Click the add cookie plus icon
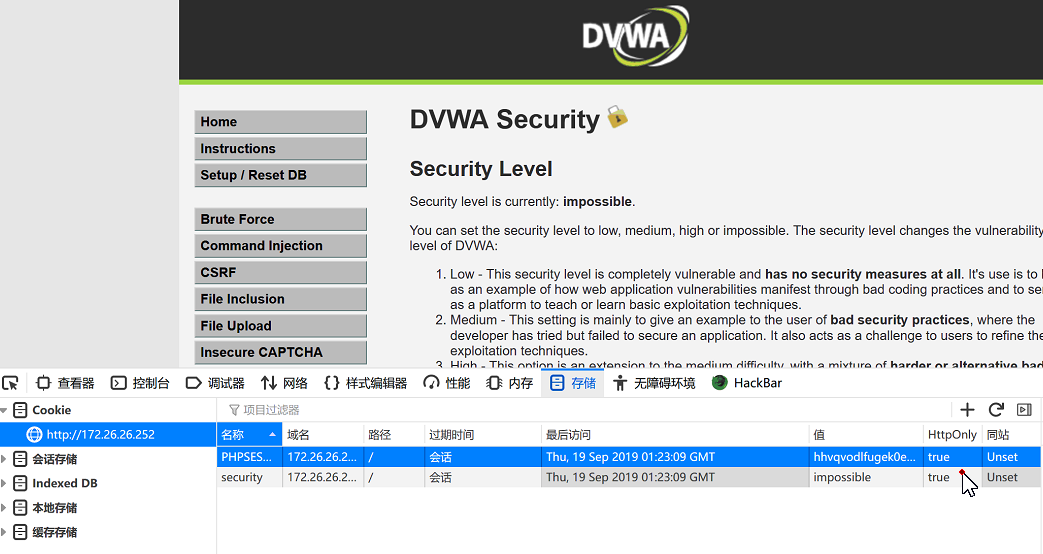 pyautogui.click(x=967, y=410)
